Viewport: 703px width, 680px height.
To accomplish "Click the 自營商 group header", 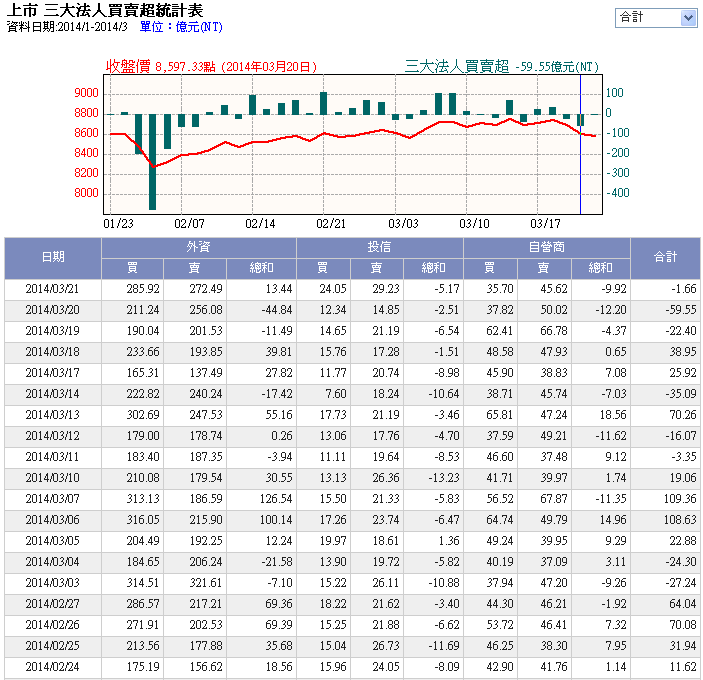I will click(547, 247).
